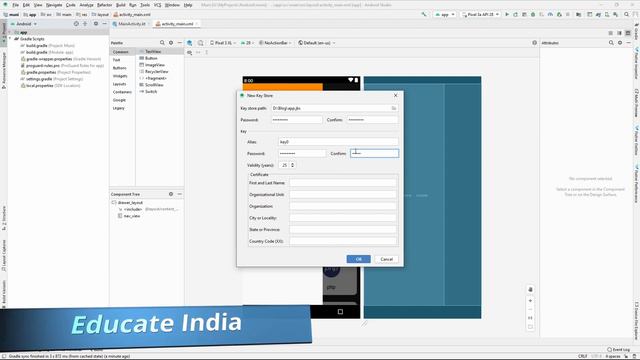Select the design surface layers icon
The width and height of the screenshot is (640, 360).
tap(190, 42)
